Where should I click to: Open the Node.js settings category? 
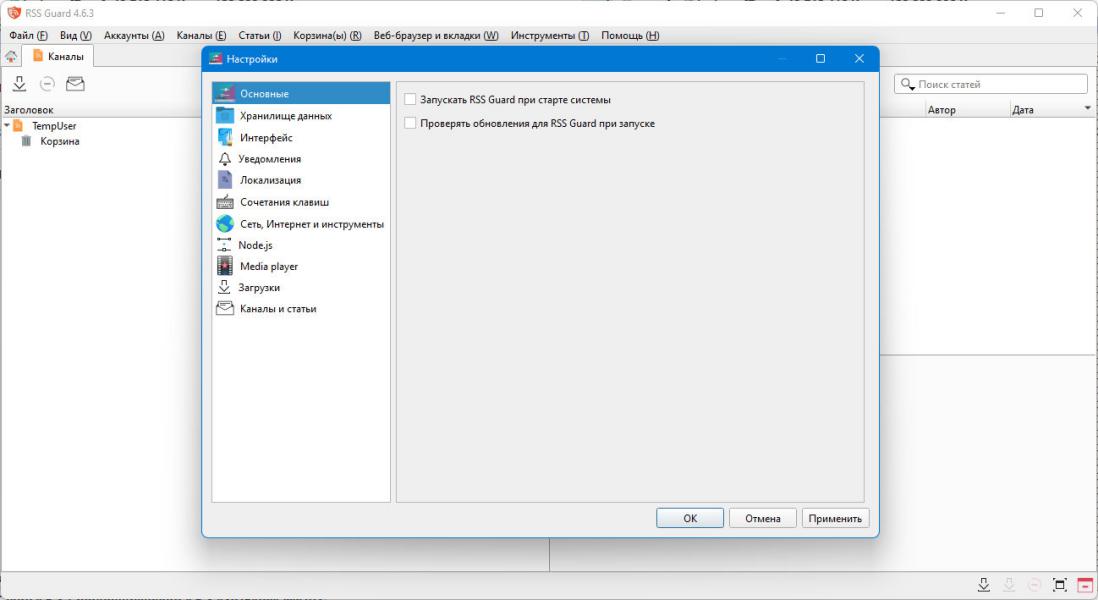coord(300,245)
